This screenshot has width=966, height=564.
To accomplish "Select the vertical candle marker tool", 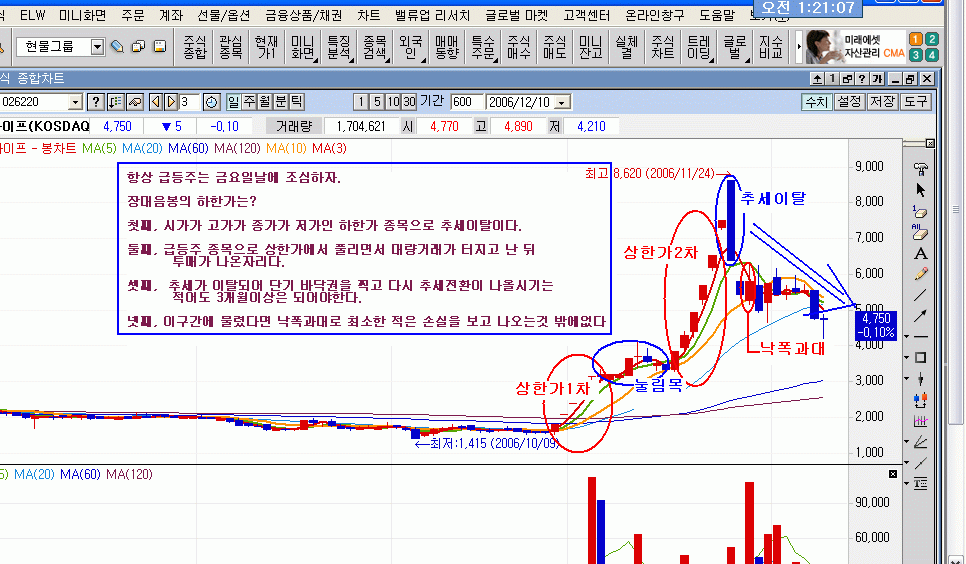I will coord(920,379).
